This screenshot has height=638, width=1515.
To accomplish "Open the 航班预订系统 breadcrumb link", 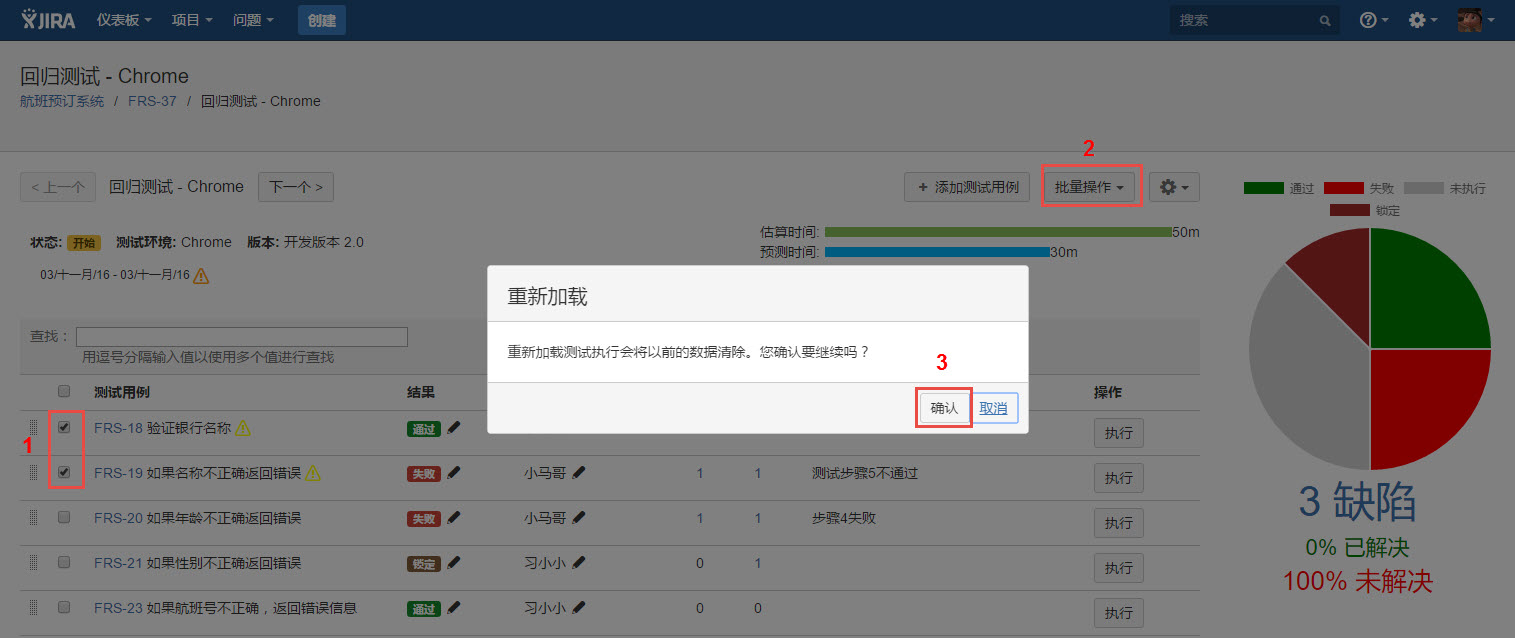I will click(62, 101).
